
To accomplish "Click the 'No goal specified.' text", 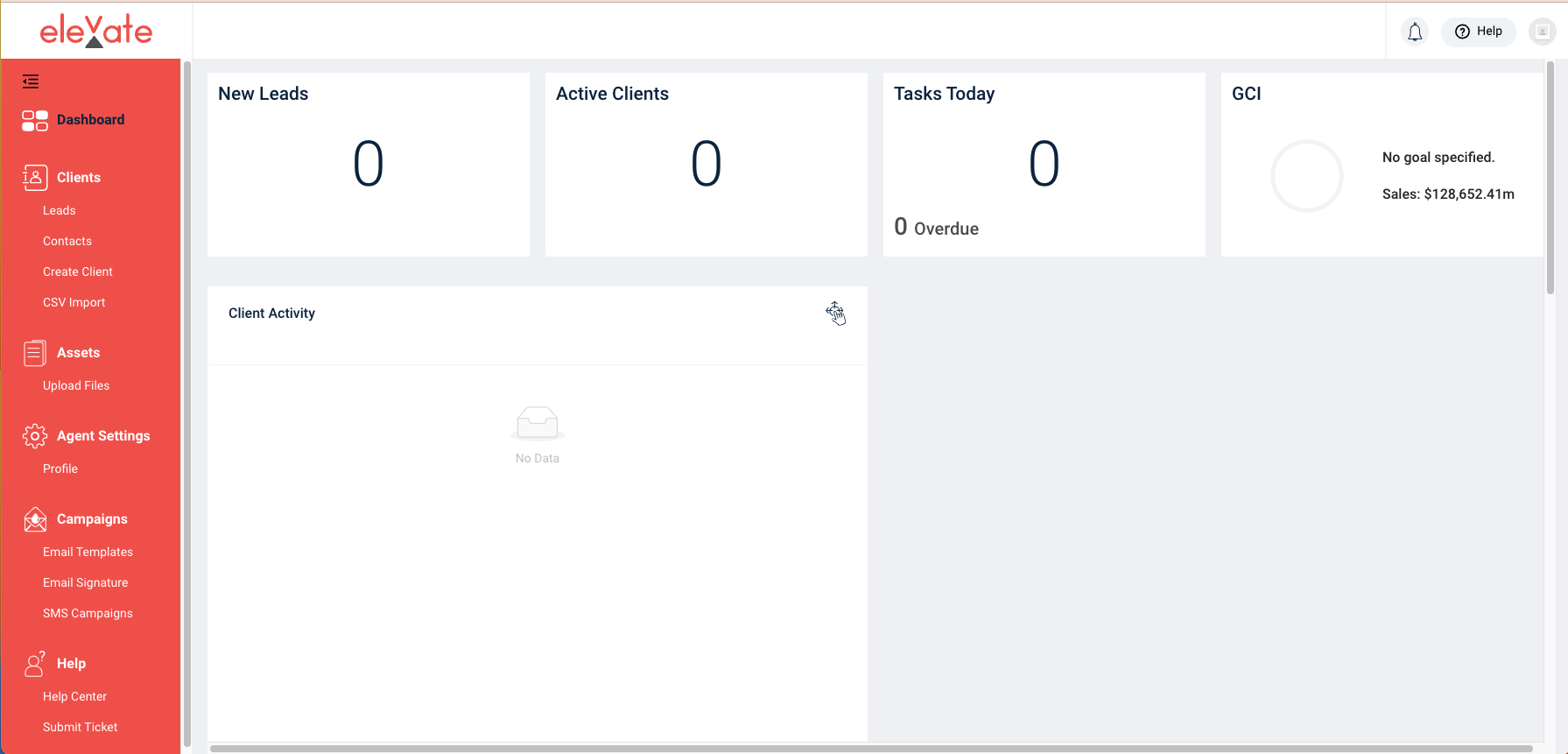I will pyautogui.click(x=1438, y=158).
